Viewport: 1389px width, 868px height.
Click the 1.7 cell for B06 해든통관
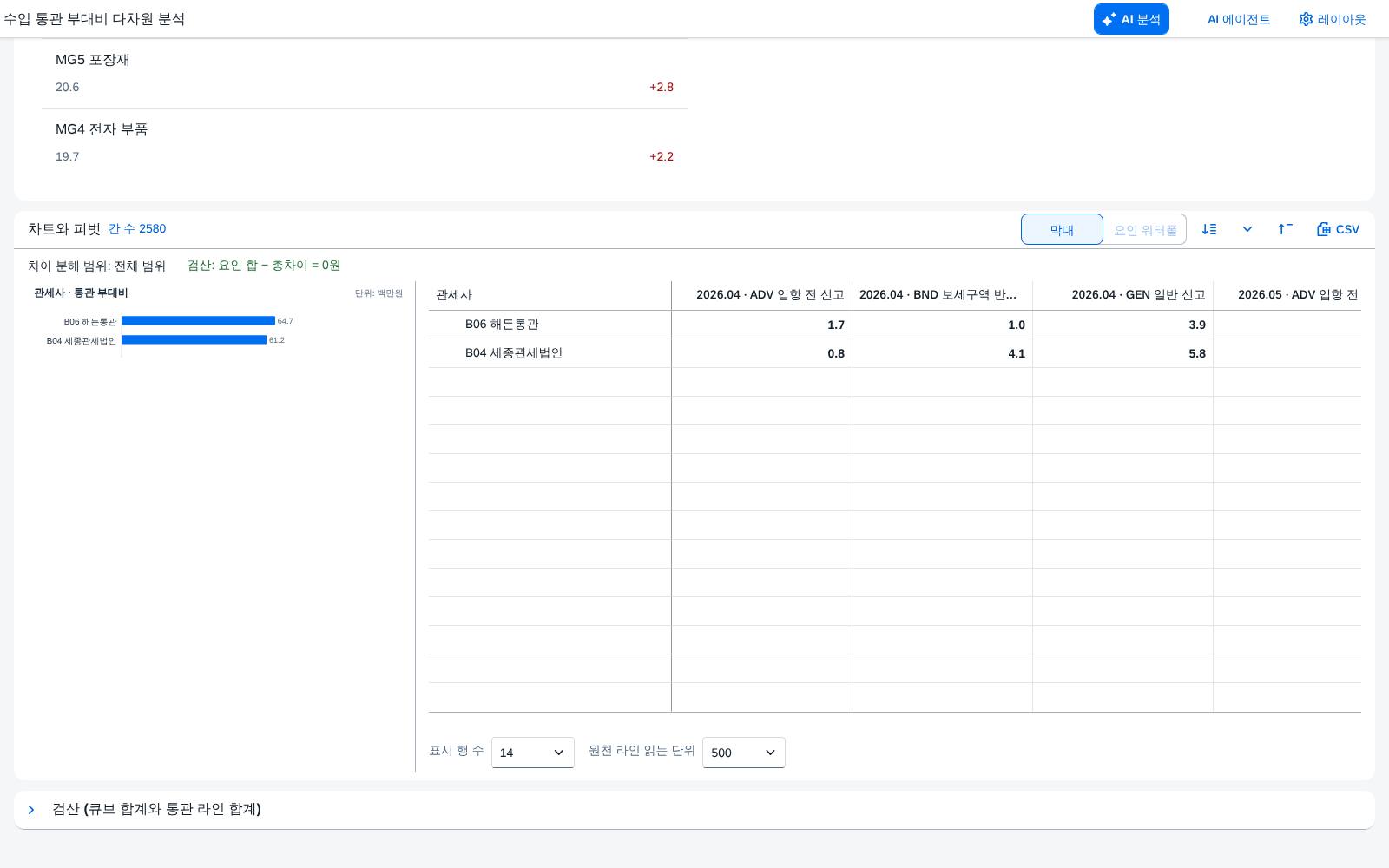coord(761,325)
